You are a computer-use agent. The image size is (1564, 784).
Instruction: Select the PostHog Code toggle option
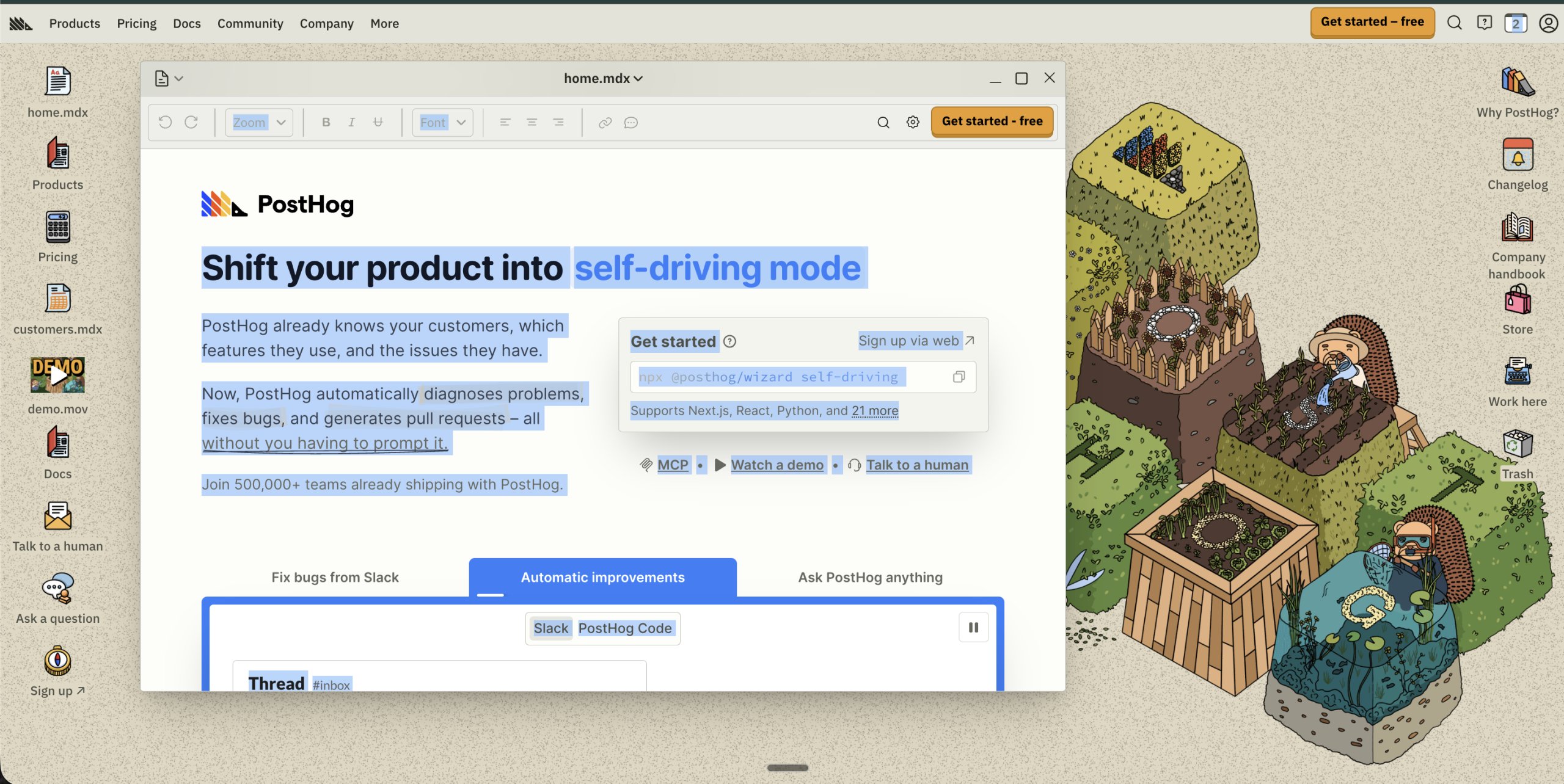click(x=625, y=628)
